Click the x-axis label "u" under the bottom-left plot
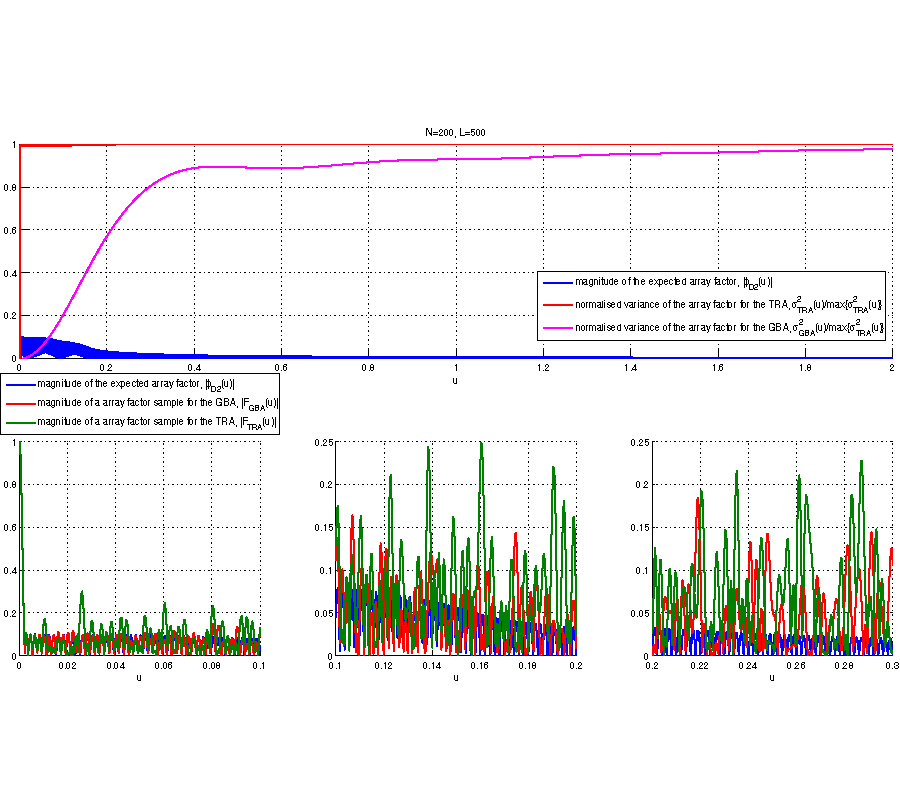This screenshot has width=900, height=800. point(139,677)
